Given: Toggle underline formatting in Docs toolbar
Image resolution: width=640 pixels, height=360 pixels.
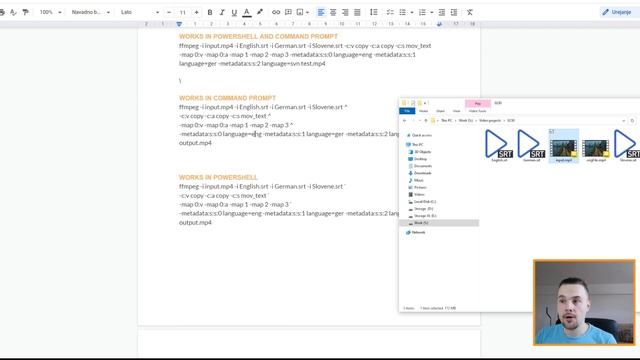Looking at the screenshot, I should coord(234,12).
